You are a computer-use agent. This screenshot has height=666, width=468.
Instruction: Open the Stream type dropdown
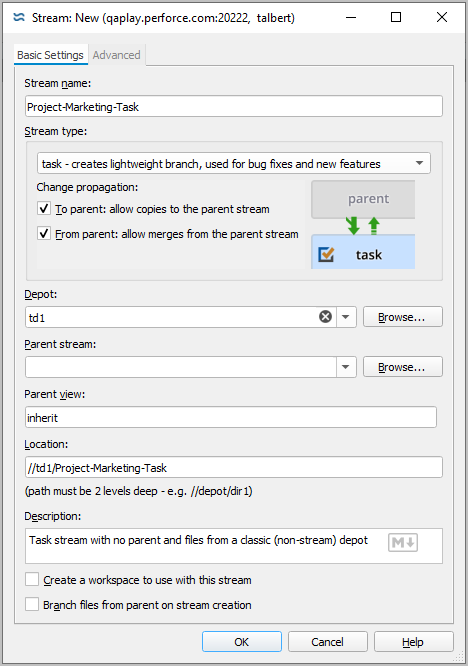[234, 164]
